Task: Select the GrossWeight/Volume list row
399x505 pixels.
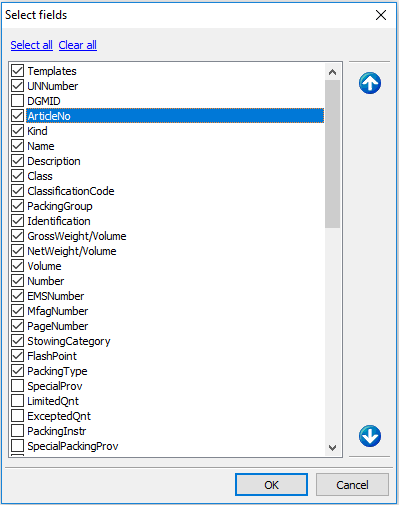Action: [x=77, y=236]
